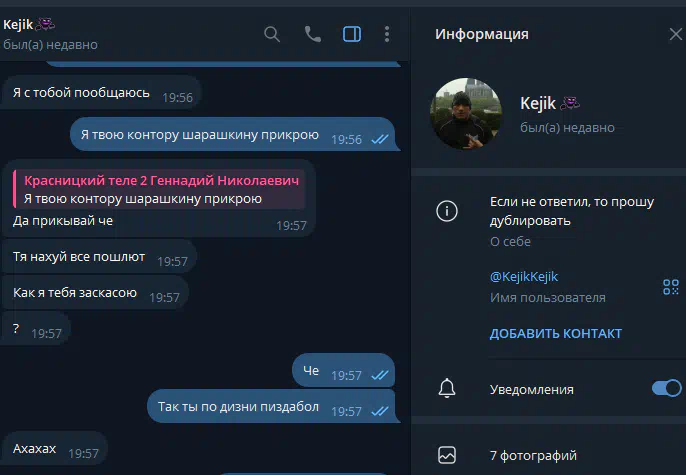Viewport: 686px width, 475px height.
Task: Open Kejik's profile photo
Action: point(466,114)
